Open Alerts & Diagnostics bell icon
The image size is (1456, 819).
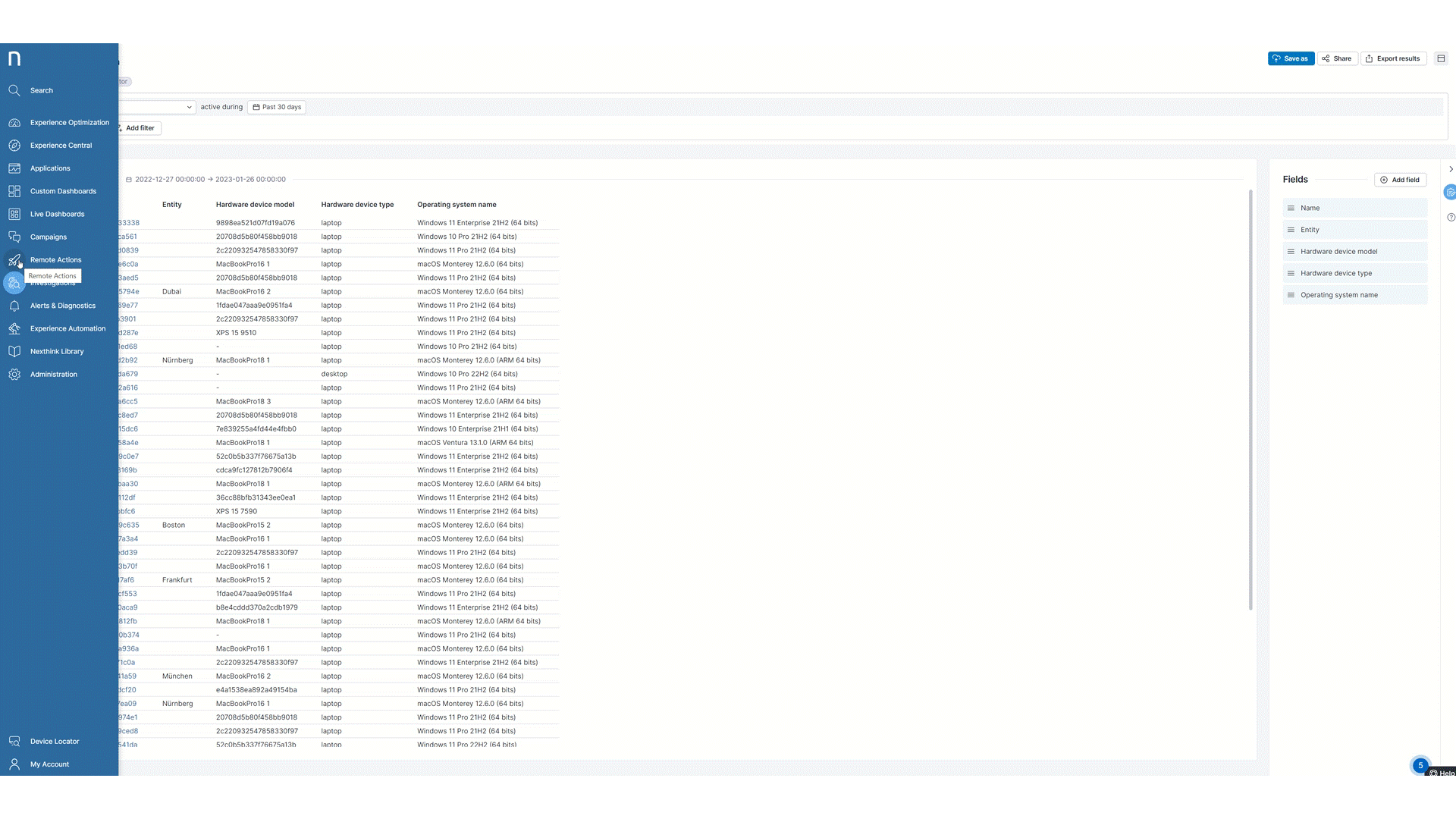click(x=14, y=306)
